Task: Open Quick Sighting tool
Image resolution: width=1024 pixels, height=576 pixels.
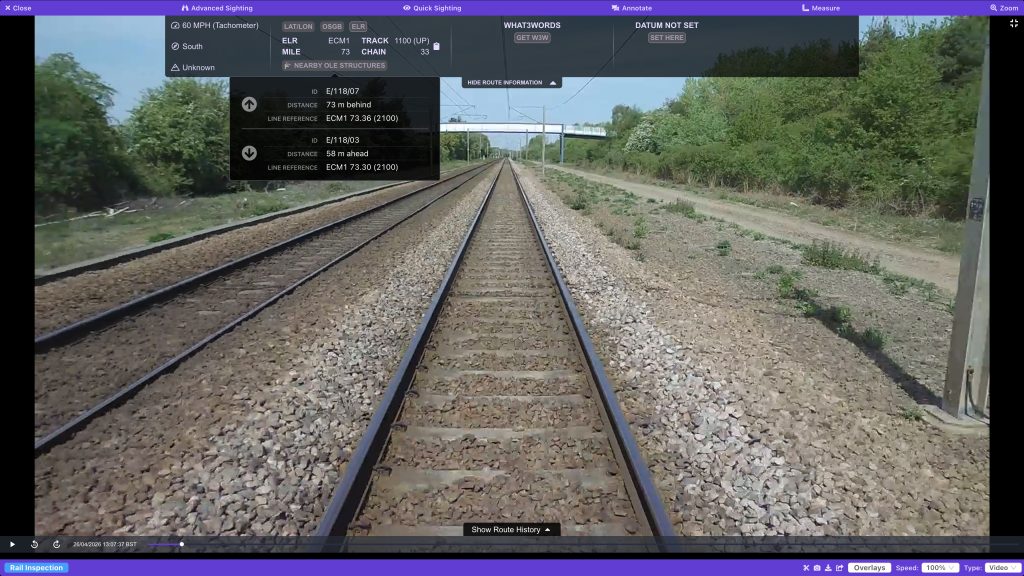Action: pyautogui.click(x=432, y=8)
